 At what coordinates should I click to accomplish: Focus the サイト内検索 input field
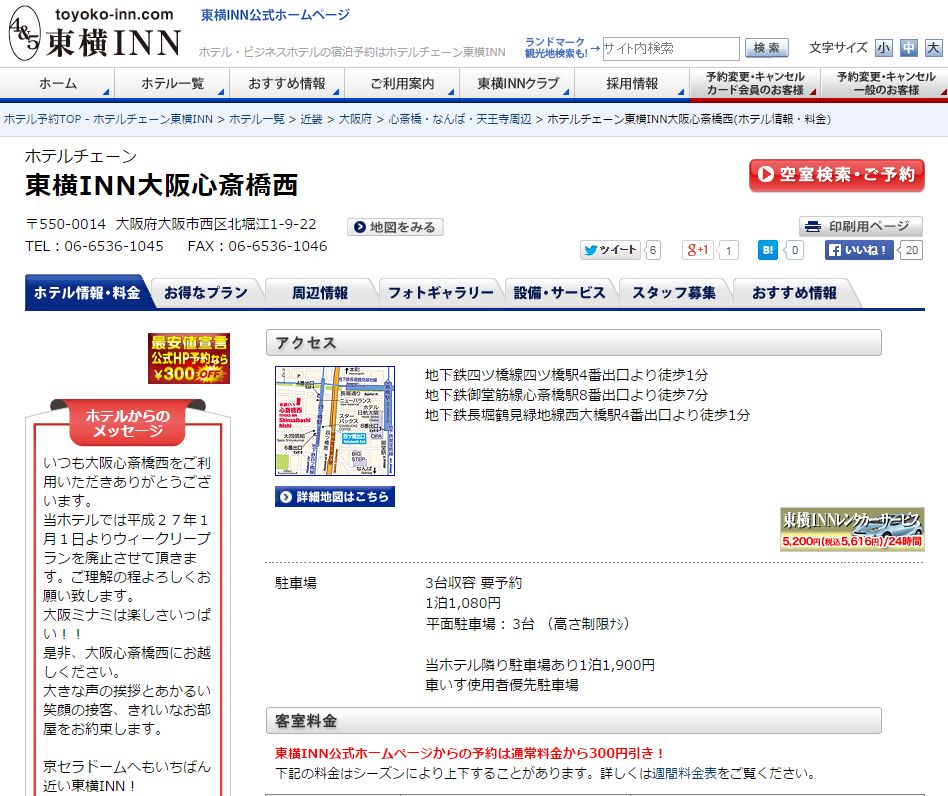(x=670, y=48)
